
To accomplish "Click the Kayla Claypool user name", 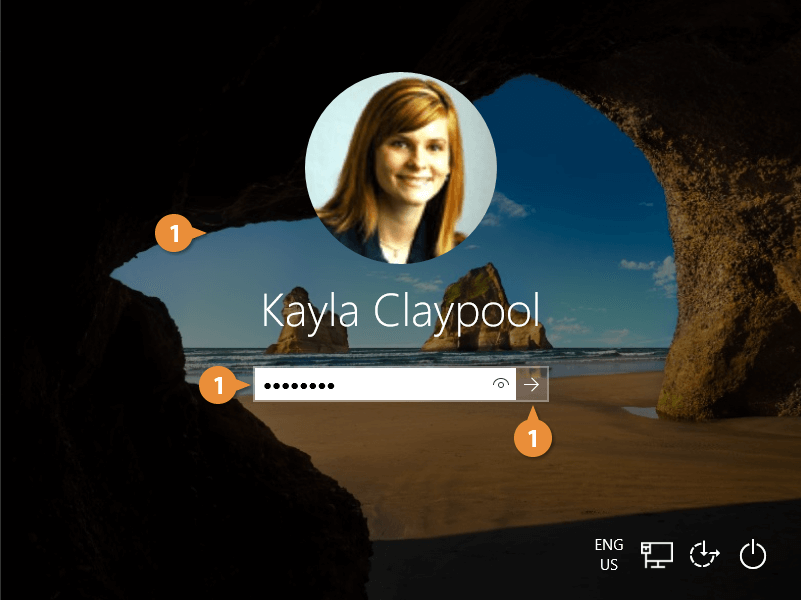I will point(400,311).
